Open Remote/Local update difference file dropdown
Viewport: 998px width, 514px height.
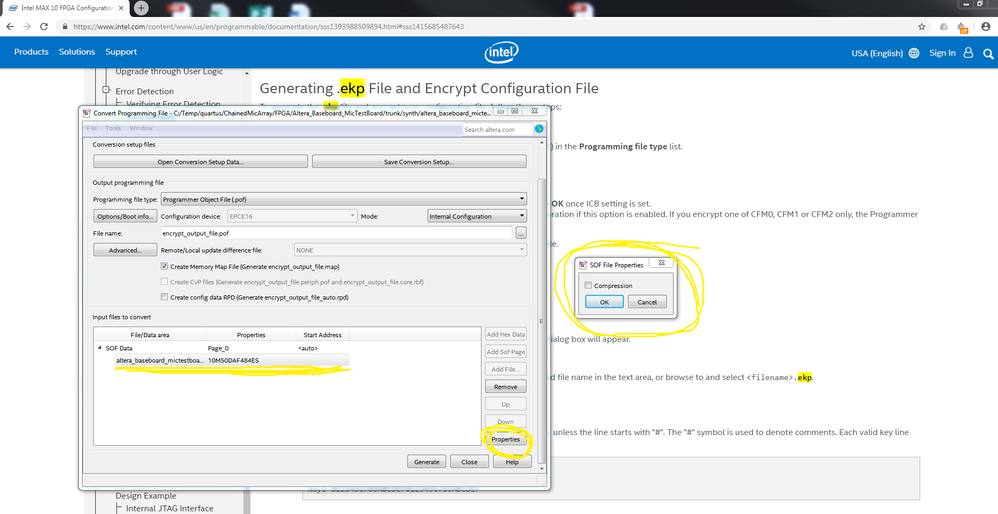pos(411,250)
